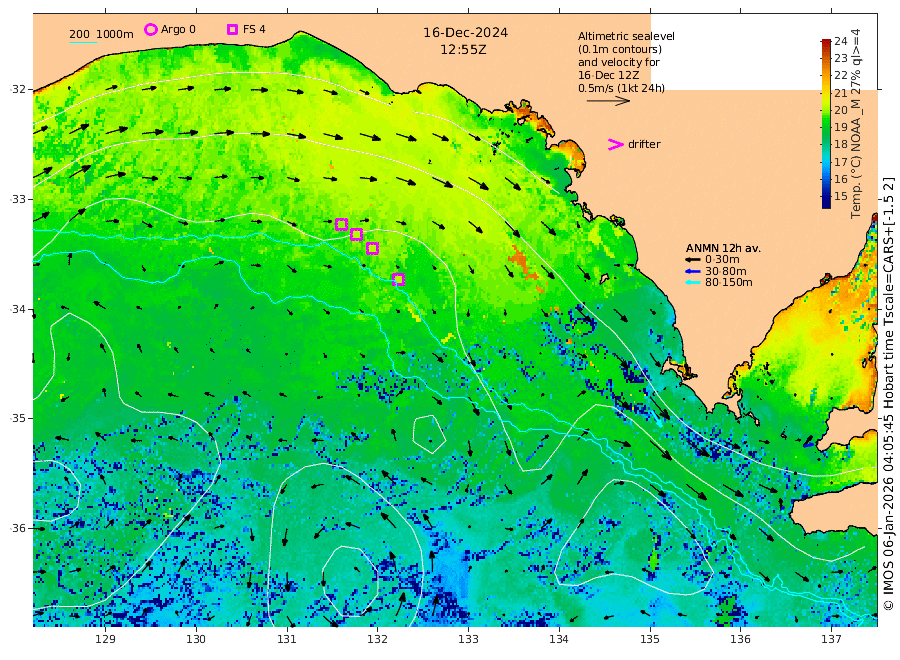Click the latitude axis label -36

(x=18, y=528)
